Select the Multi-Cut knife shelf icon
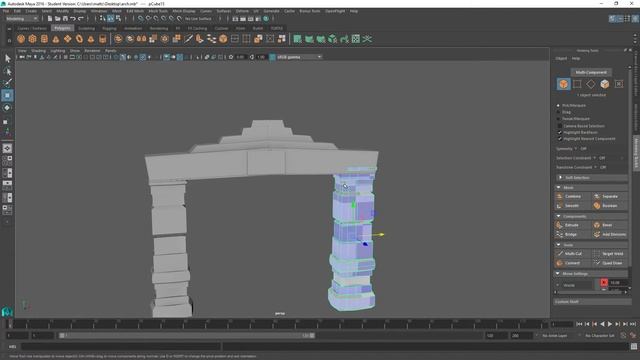The image size is (640, 360). point(188,39)
